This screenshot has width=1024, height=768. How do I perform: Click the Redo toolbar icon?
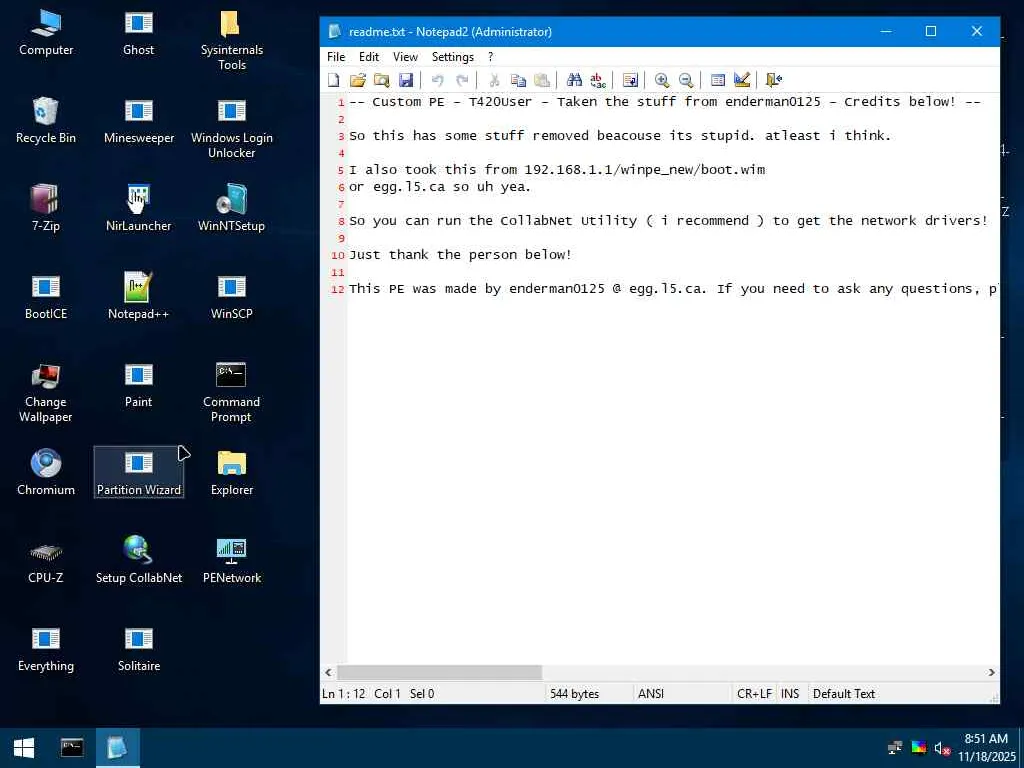coord(462,80)
